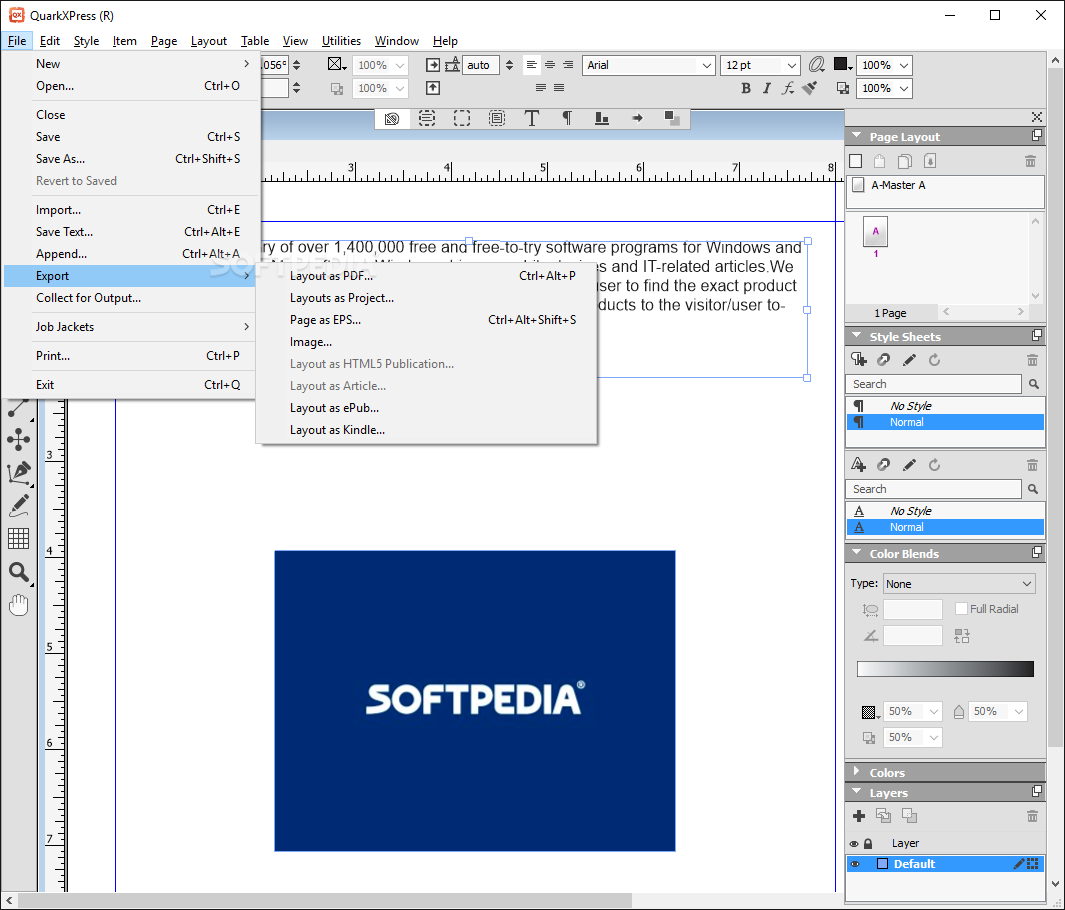
Task: Open the Paragraph pilcrow tab icon
Action: (x=566, y=118)
